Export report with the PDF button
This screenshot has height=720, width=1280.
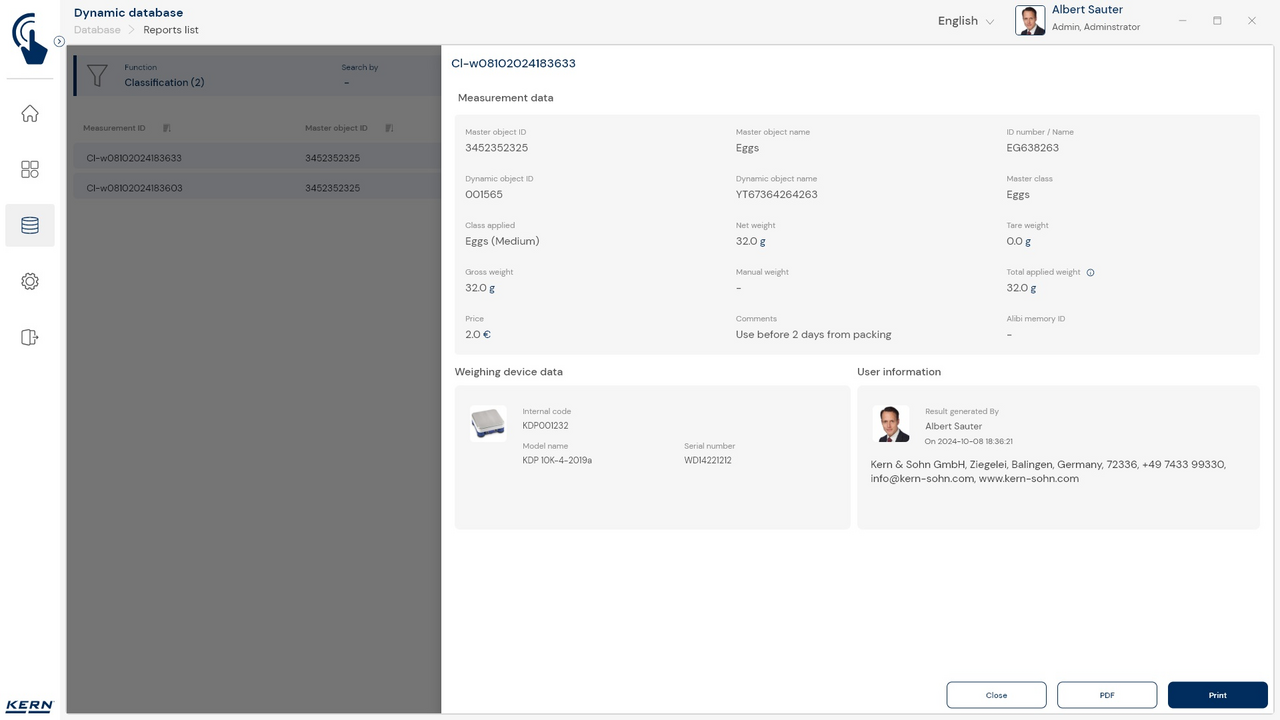point(1106,695)
